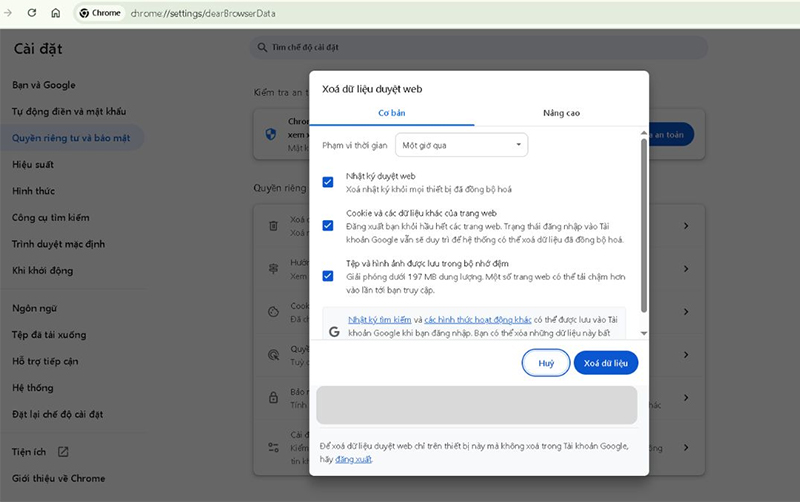Open Tệp đã tải xuống section
Screen dimensions: 800x502
49,335
